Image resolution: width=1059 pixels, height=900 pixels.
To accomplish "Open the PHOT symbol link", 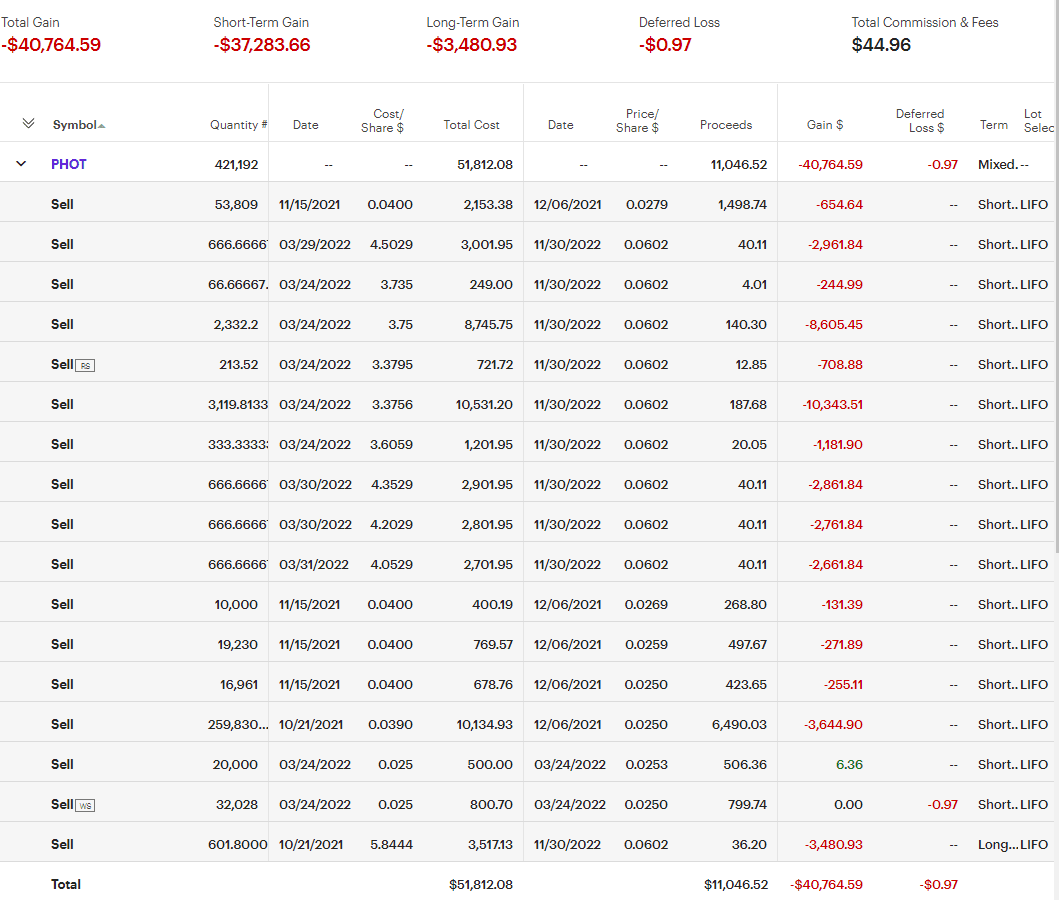I will [69, 164].
